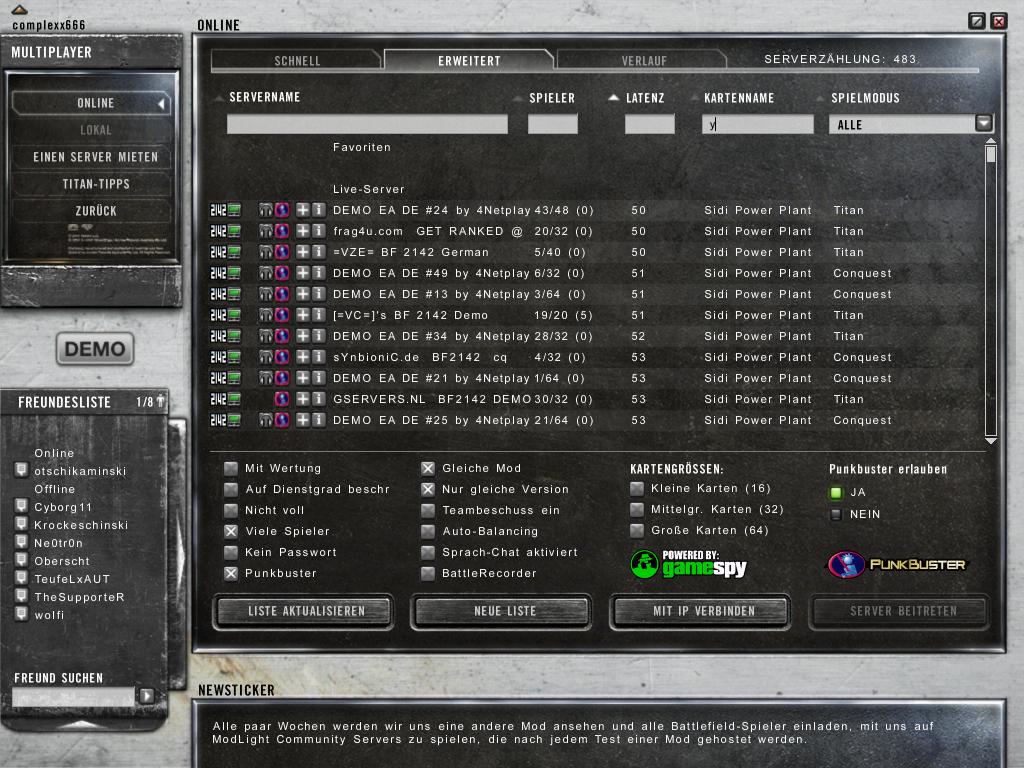Click the Liste aktualisieren button

point(305,611)
